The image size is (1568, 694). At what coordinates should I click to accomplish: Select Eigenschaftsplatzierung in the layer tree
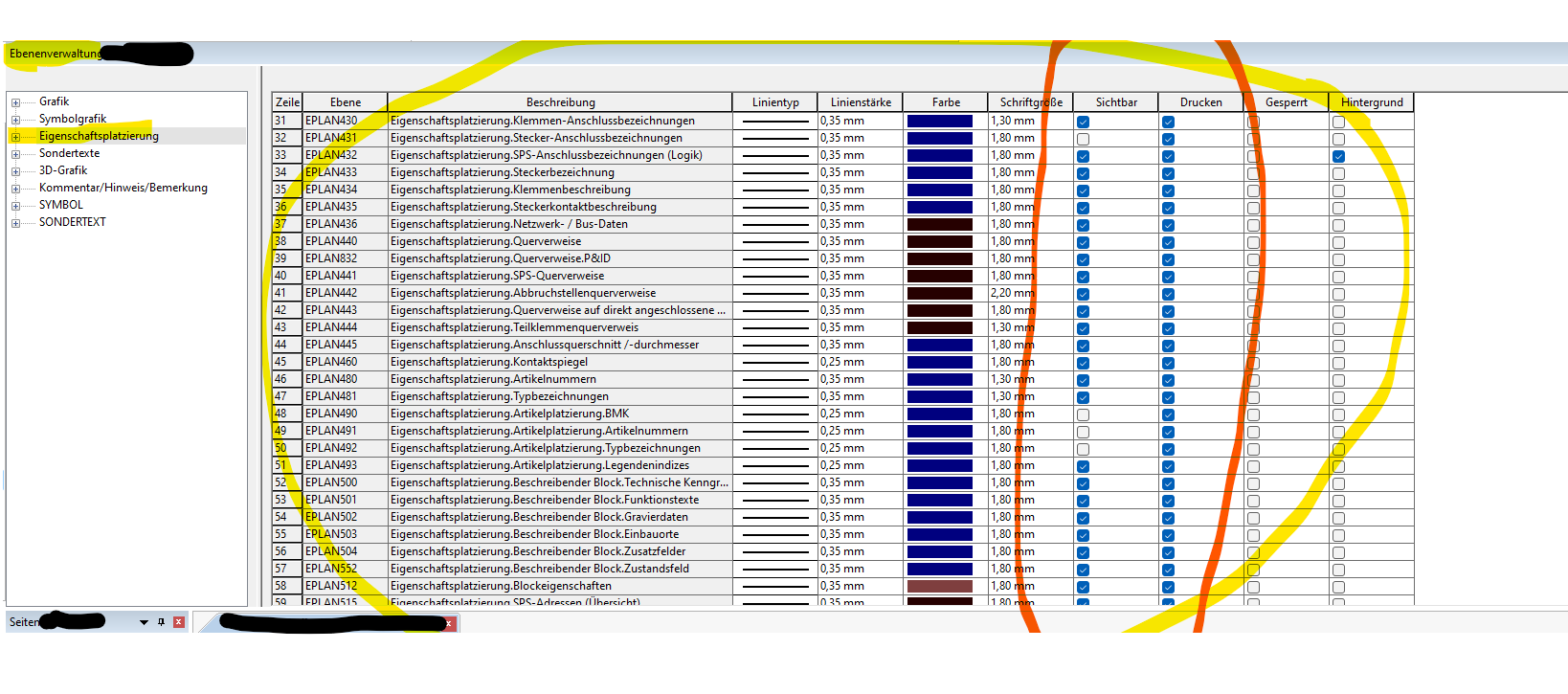click(x=99, y=136)
